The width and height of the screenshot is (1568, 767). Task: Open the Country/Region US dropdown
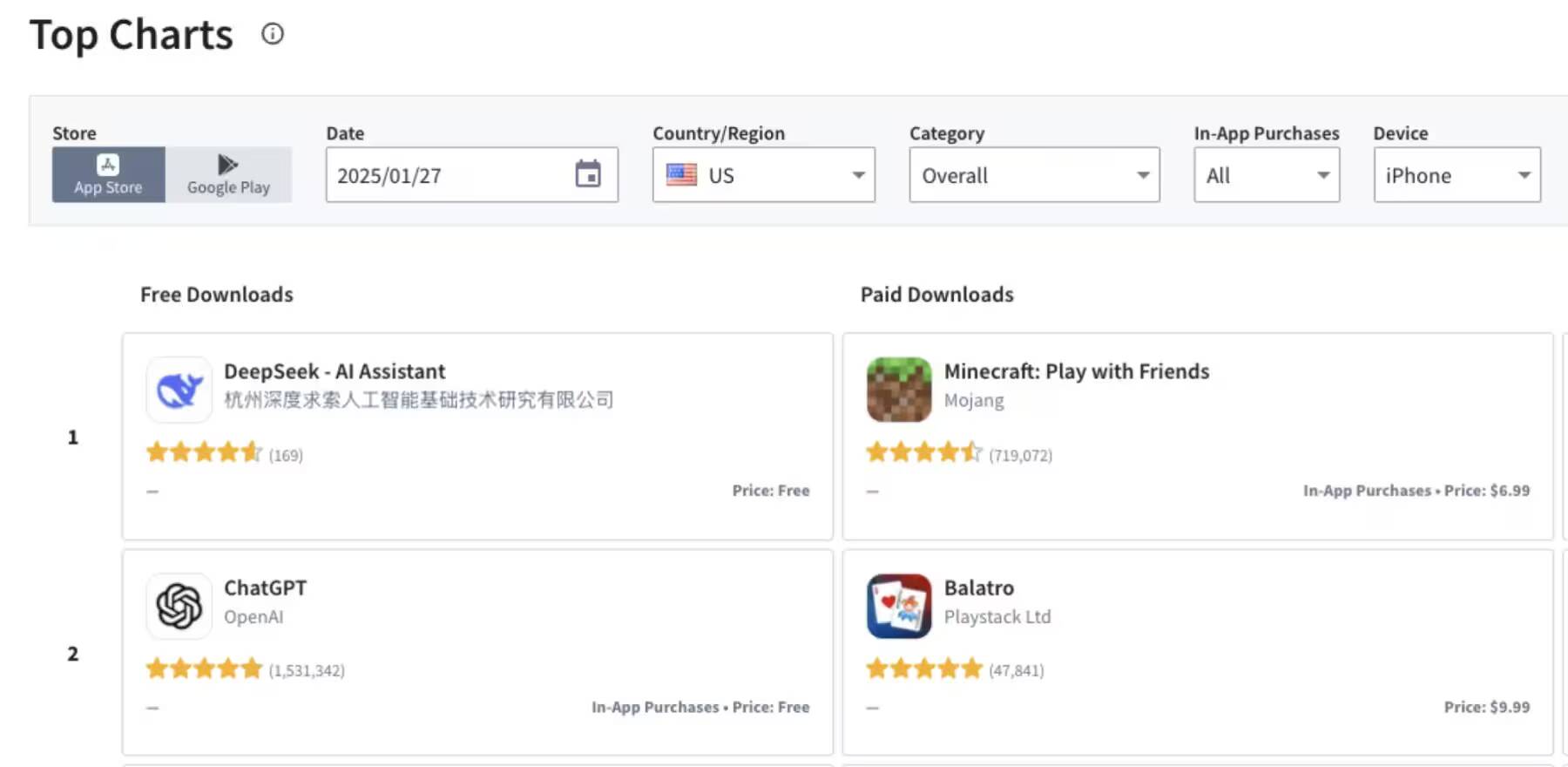[763, 175]
